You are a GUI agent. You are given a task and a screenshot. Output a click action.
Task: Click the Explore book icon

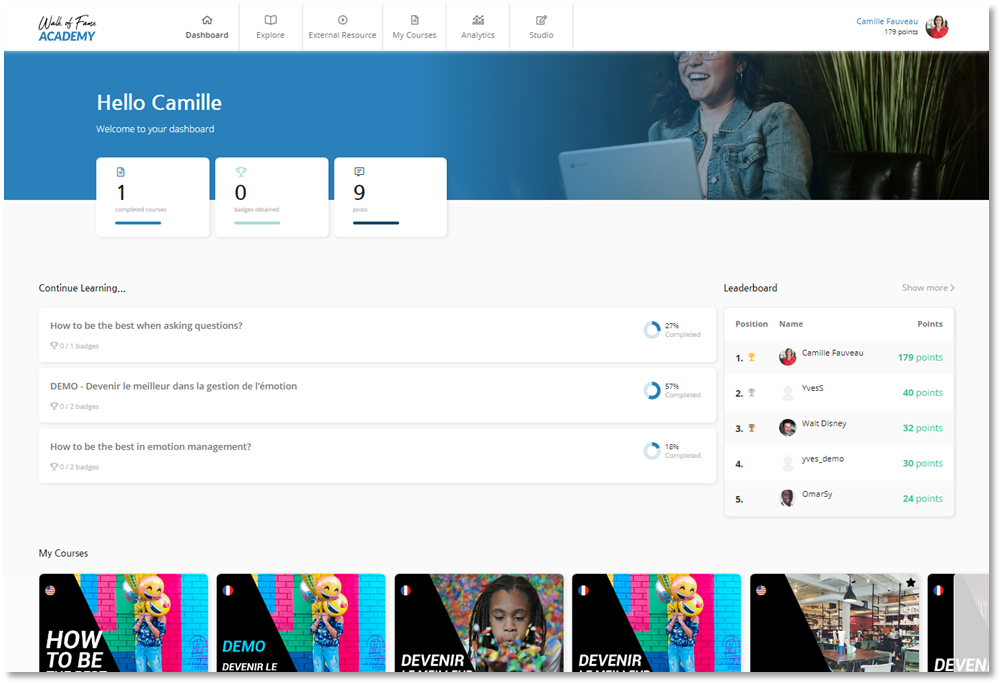[x=270, y=20]
